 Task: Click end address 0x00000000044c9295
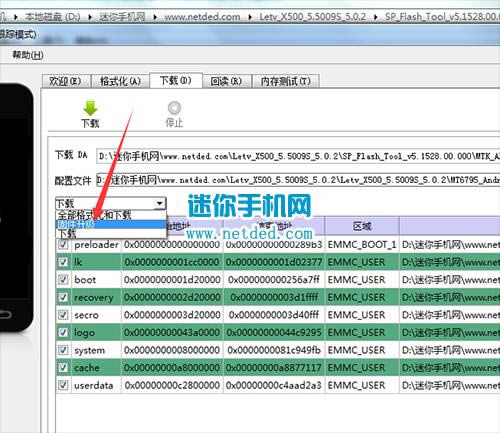click(x=274, y=332)
